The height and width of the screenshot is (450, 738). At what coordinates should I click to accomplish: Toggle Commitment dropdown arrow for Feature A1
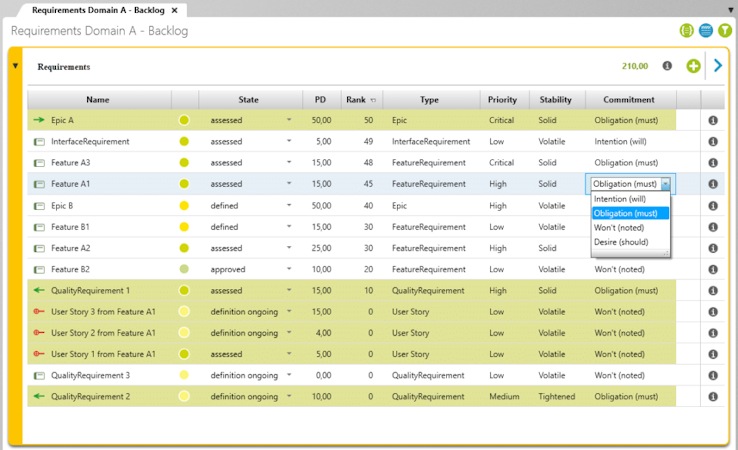click(x=665, y=184)
